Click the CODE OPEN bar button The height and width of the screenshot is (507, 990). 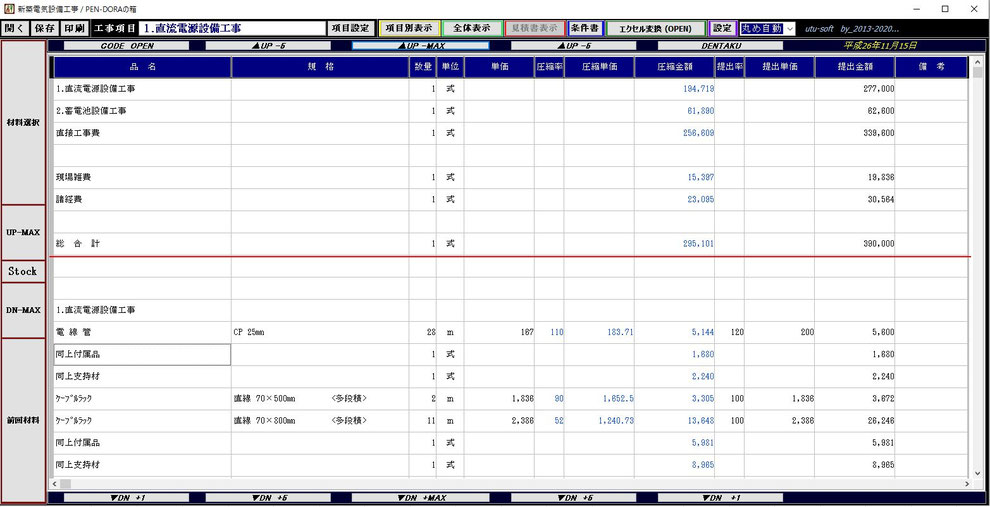coord(127,46)
